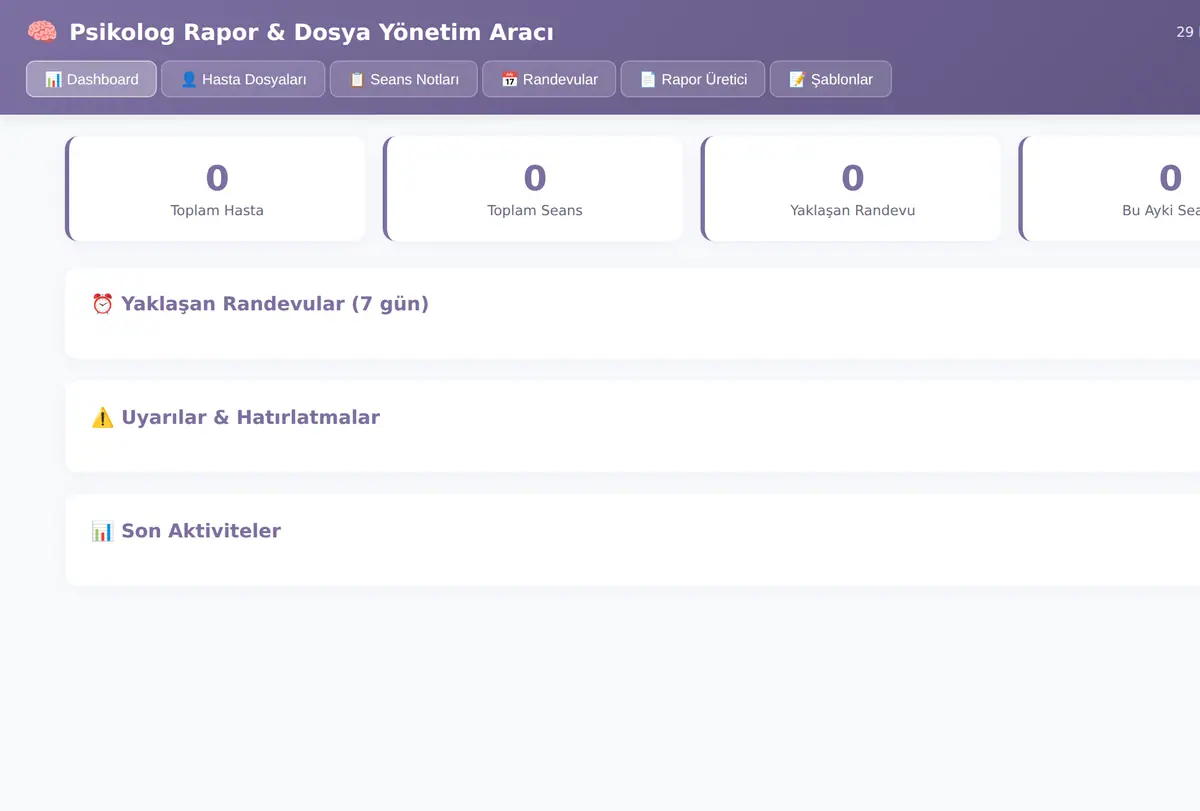Click the 0 count above Toplam Hasta
The image size is (1200, 811).
[x=217, y=178]
